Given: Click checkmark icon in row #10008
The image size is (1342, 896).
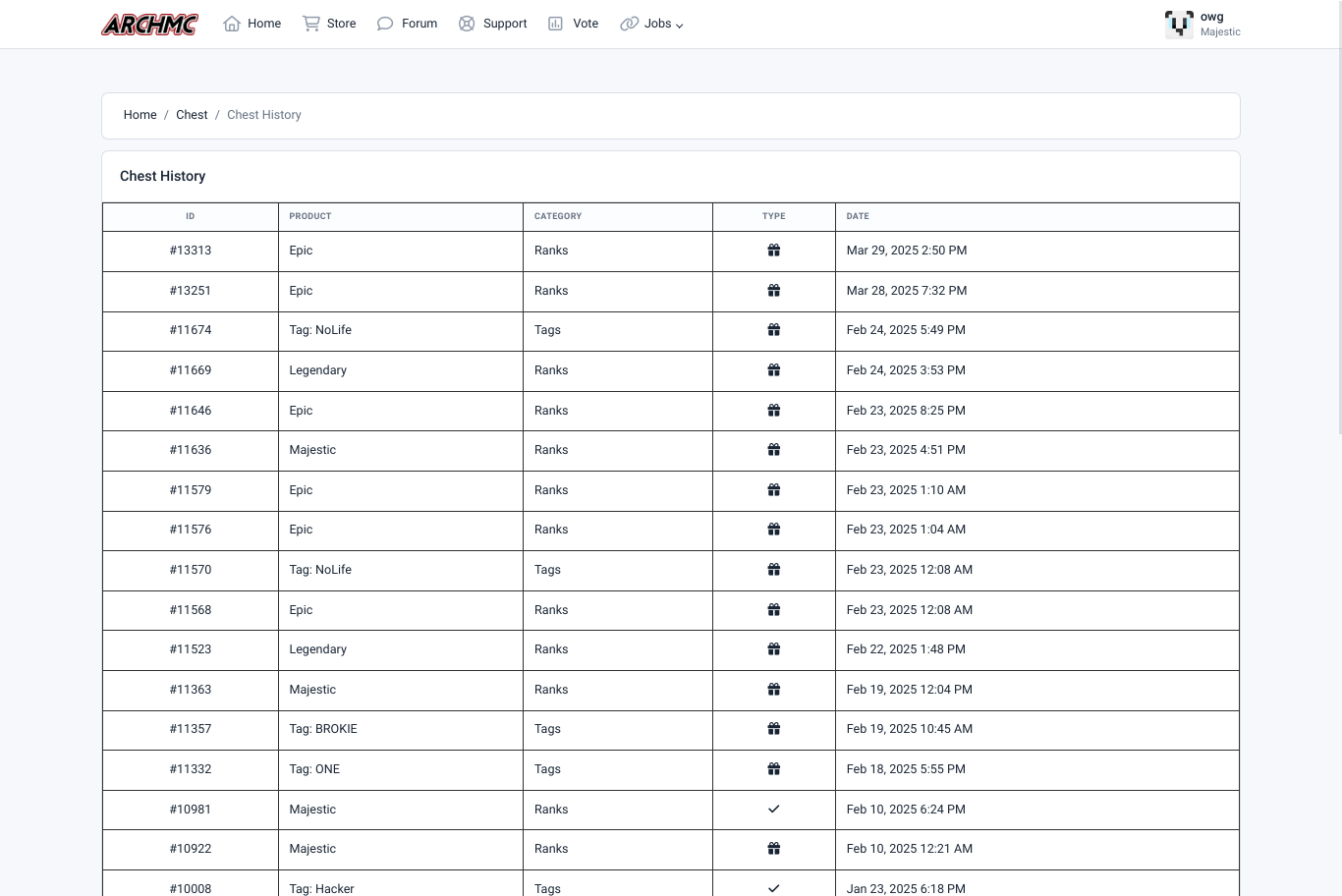Looking at the screenshot, I should (x=774, y=888).
